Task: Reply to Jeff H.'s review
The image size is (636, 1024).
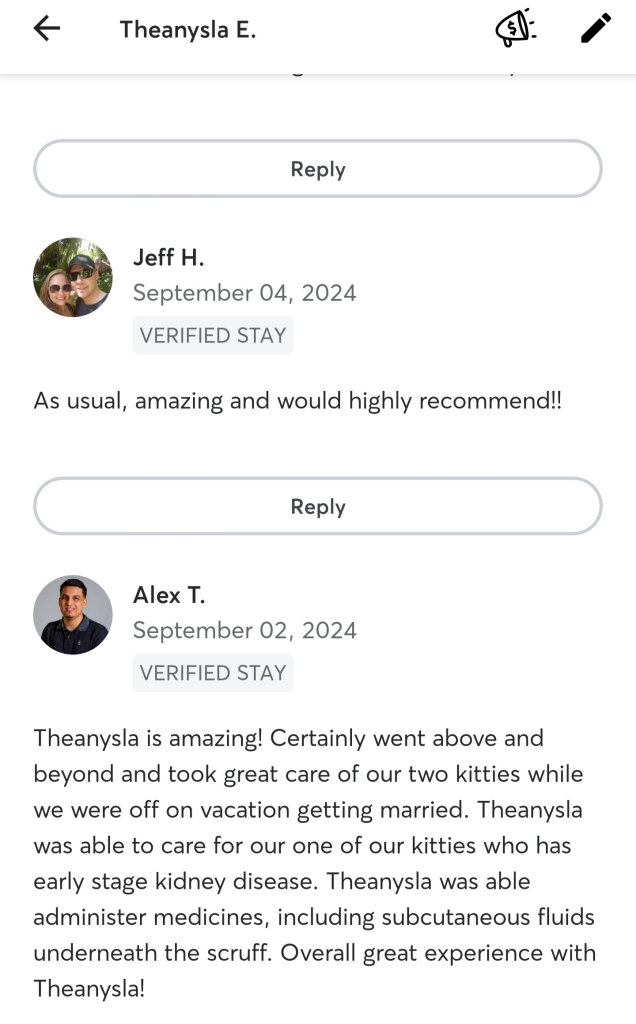Action: 318,507
